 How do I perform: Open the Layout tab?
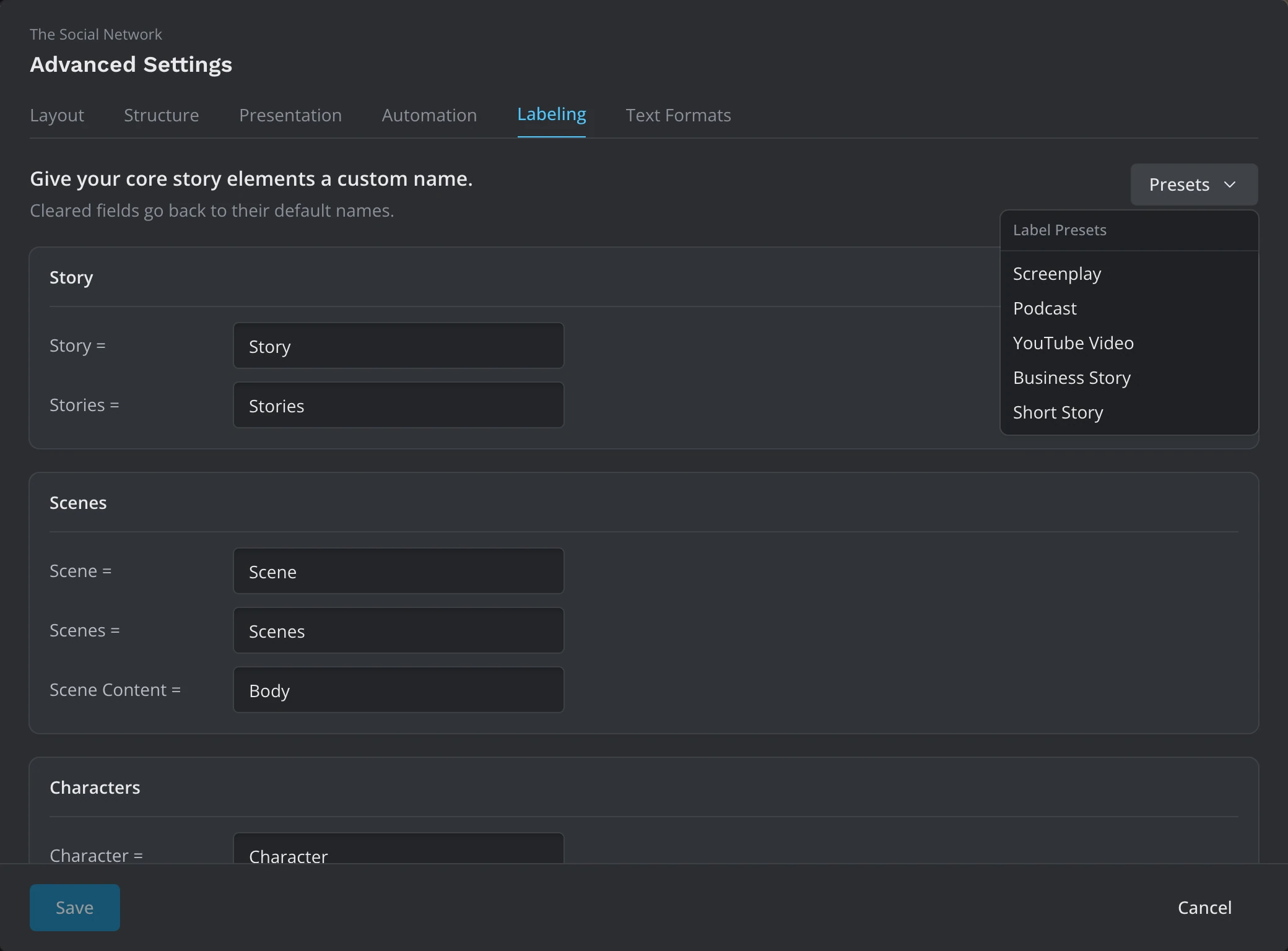(57, 115)
